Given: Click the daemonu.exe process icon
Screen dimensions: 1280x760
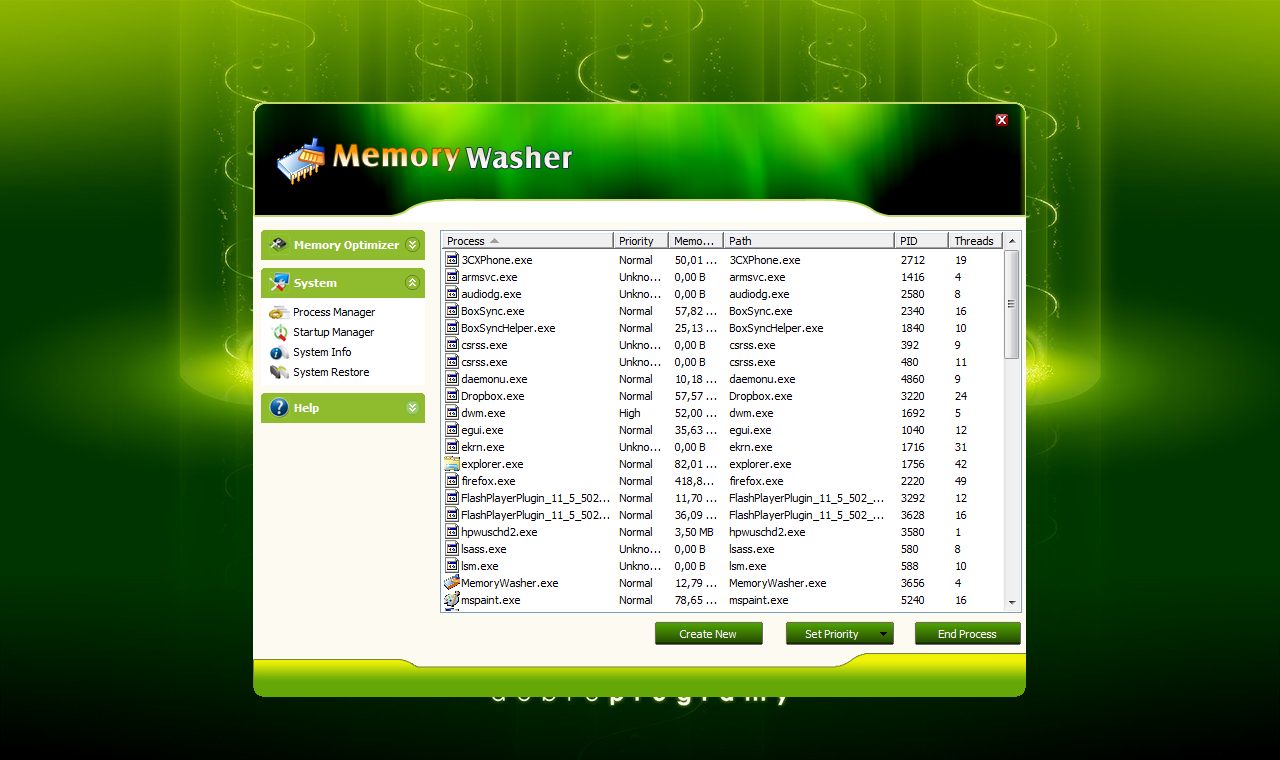Looking at the screenshot, I should tap(452, 379).
